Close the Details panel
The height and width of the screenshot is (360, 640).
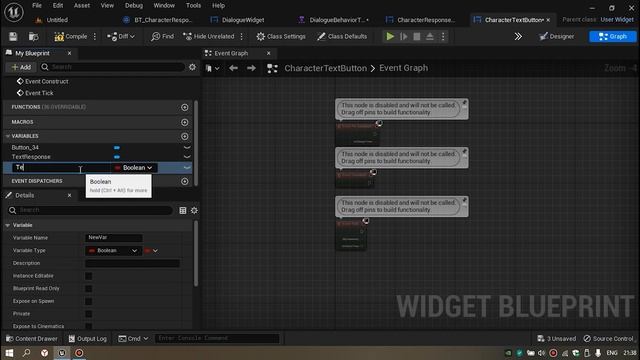[69, 195]
